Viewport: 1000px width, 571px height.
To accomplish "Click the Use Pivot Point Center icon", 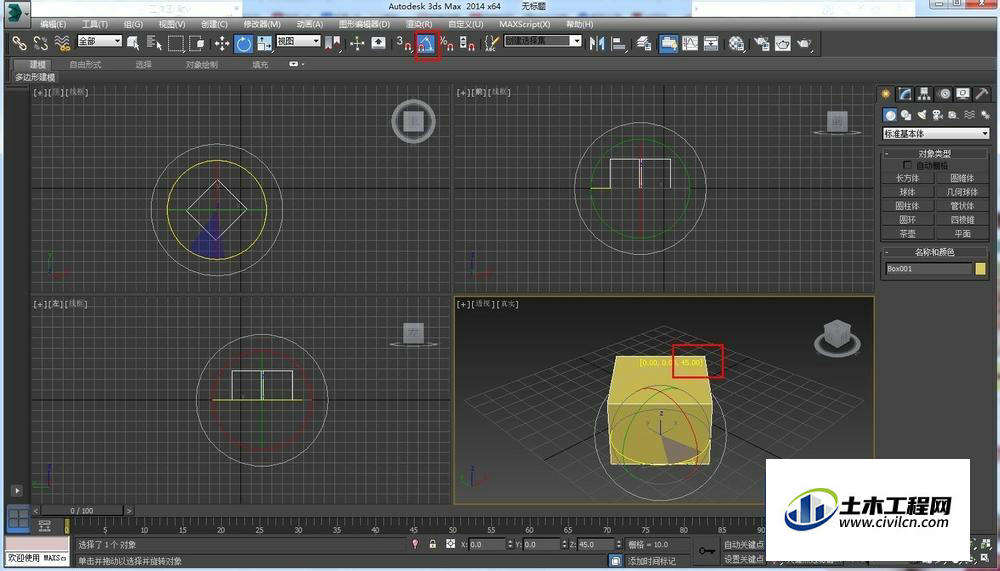I will click(x=333, y=43).
